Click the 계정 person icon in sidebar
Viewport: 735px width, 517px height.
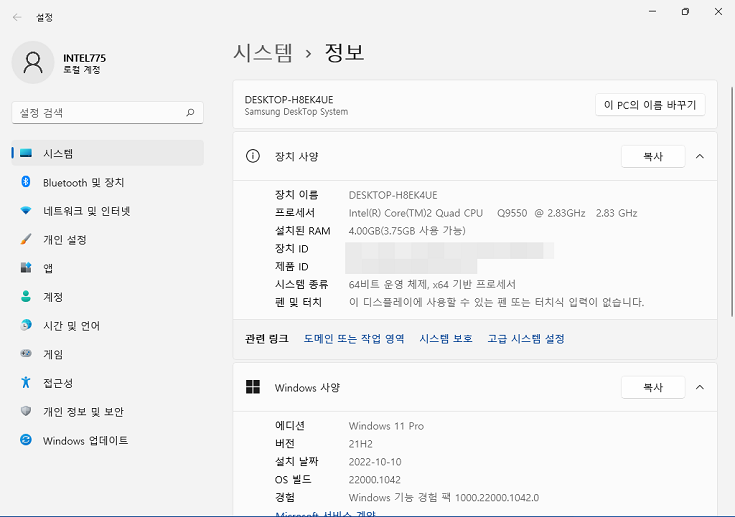click(26, 296)
